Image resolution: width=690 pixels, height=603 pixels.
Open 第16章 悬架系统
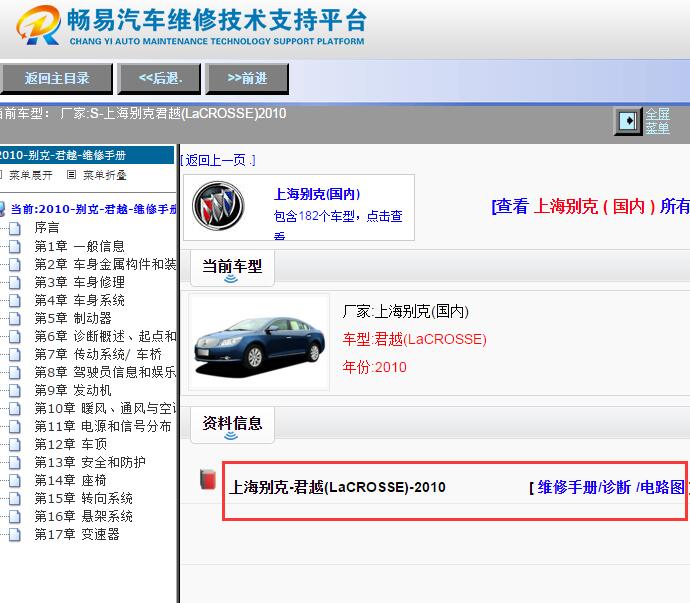pos(84,517)
